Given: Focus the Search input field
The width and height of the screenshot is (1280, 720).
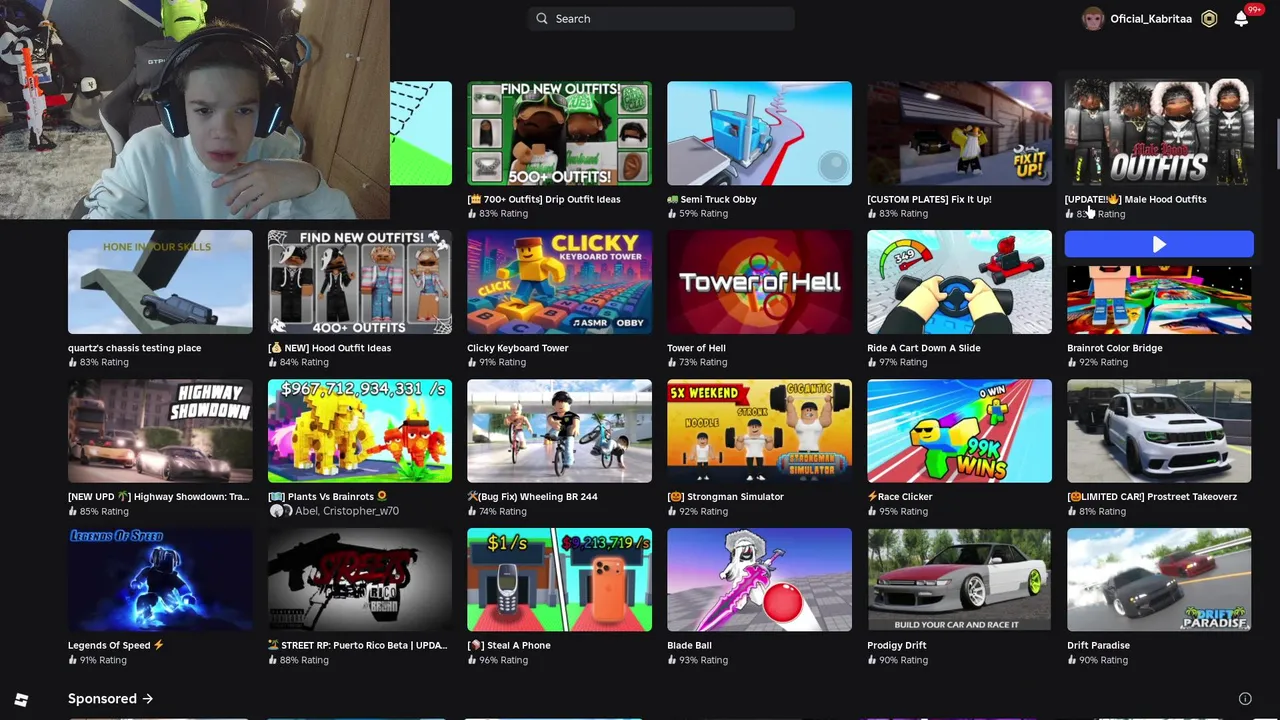Looking at the screenshot, I should pyautogui.click(x=661, y=18).
